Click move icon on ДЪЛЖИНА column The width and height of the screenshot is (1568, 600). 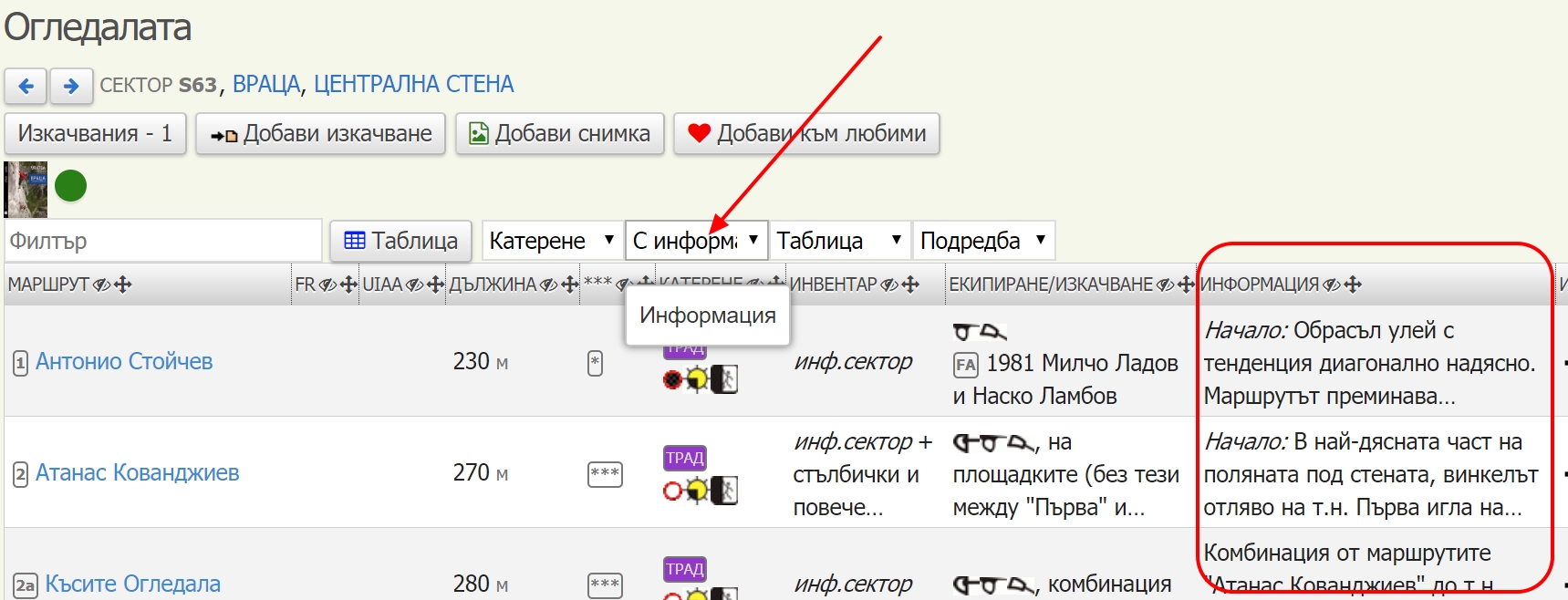click(570, 284)
